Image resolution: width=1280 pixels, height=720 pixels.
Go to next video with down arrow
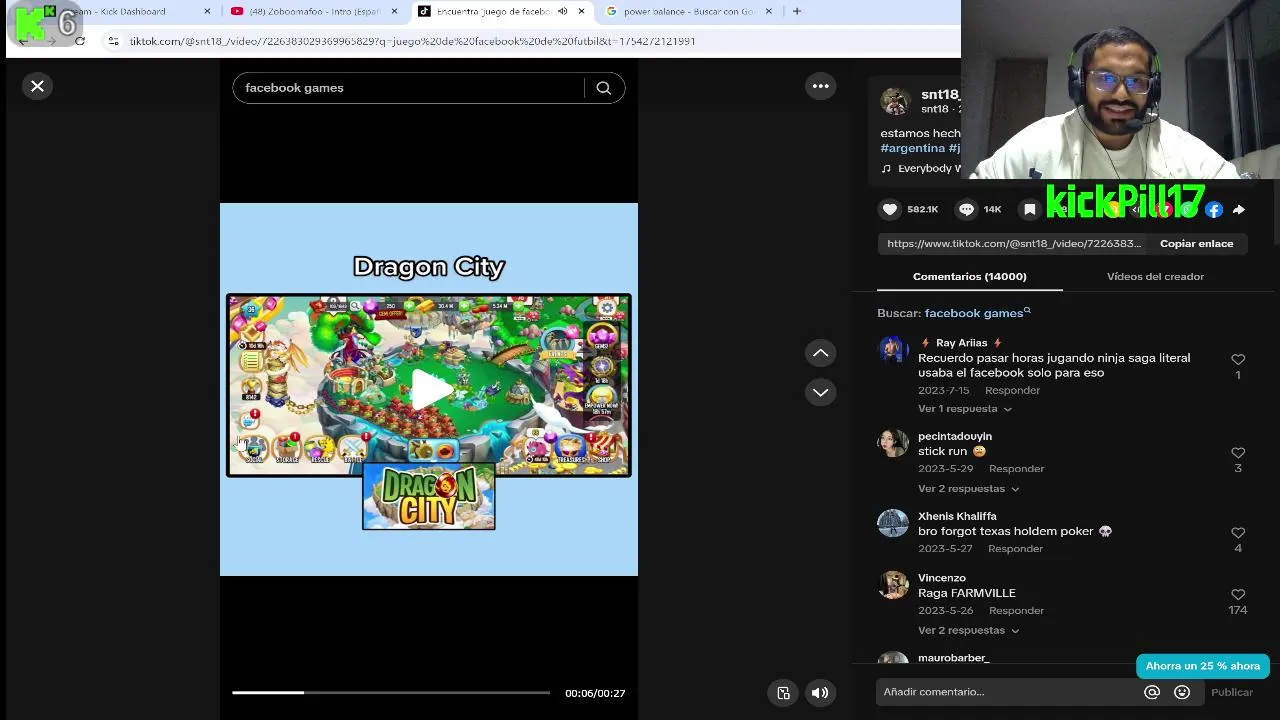click(820, 392)
